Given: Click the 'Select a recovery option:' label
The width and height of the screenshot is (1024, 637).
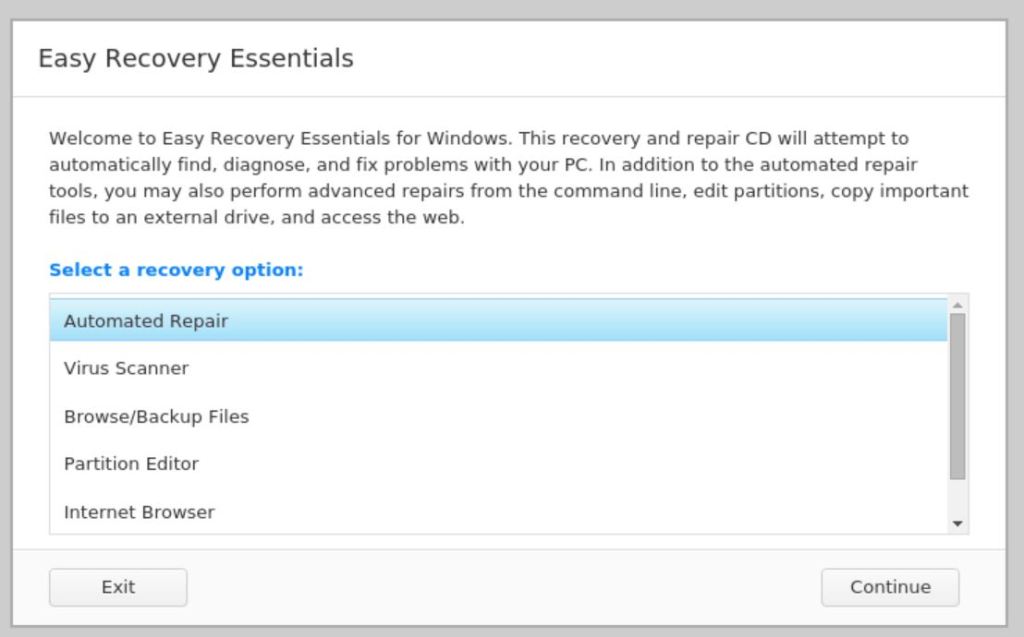Looking at the screenshot, I should click(x=176, y=270).
